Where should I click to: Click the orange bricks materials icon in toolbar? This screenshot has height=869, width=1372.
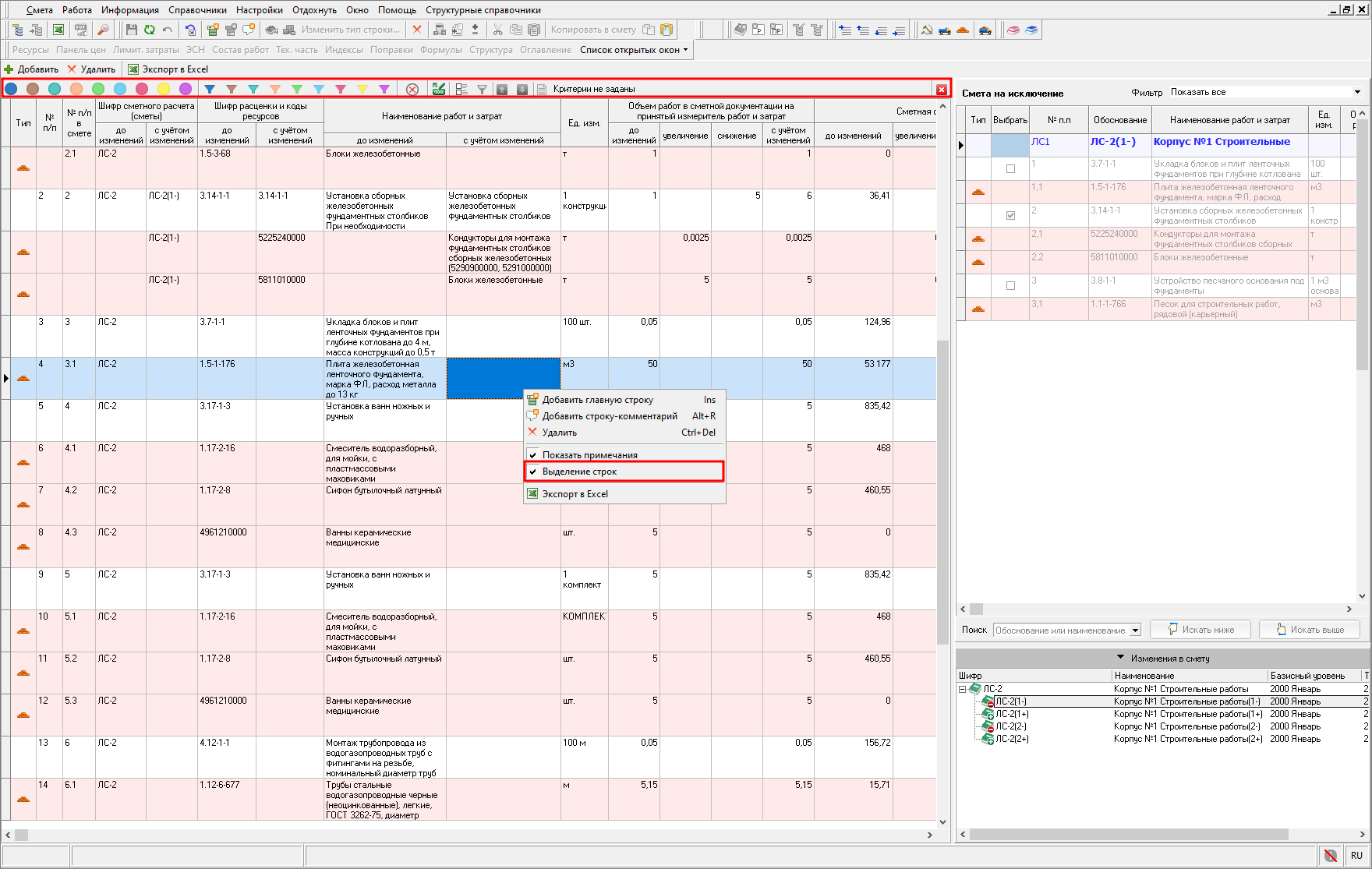963,30
